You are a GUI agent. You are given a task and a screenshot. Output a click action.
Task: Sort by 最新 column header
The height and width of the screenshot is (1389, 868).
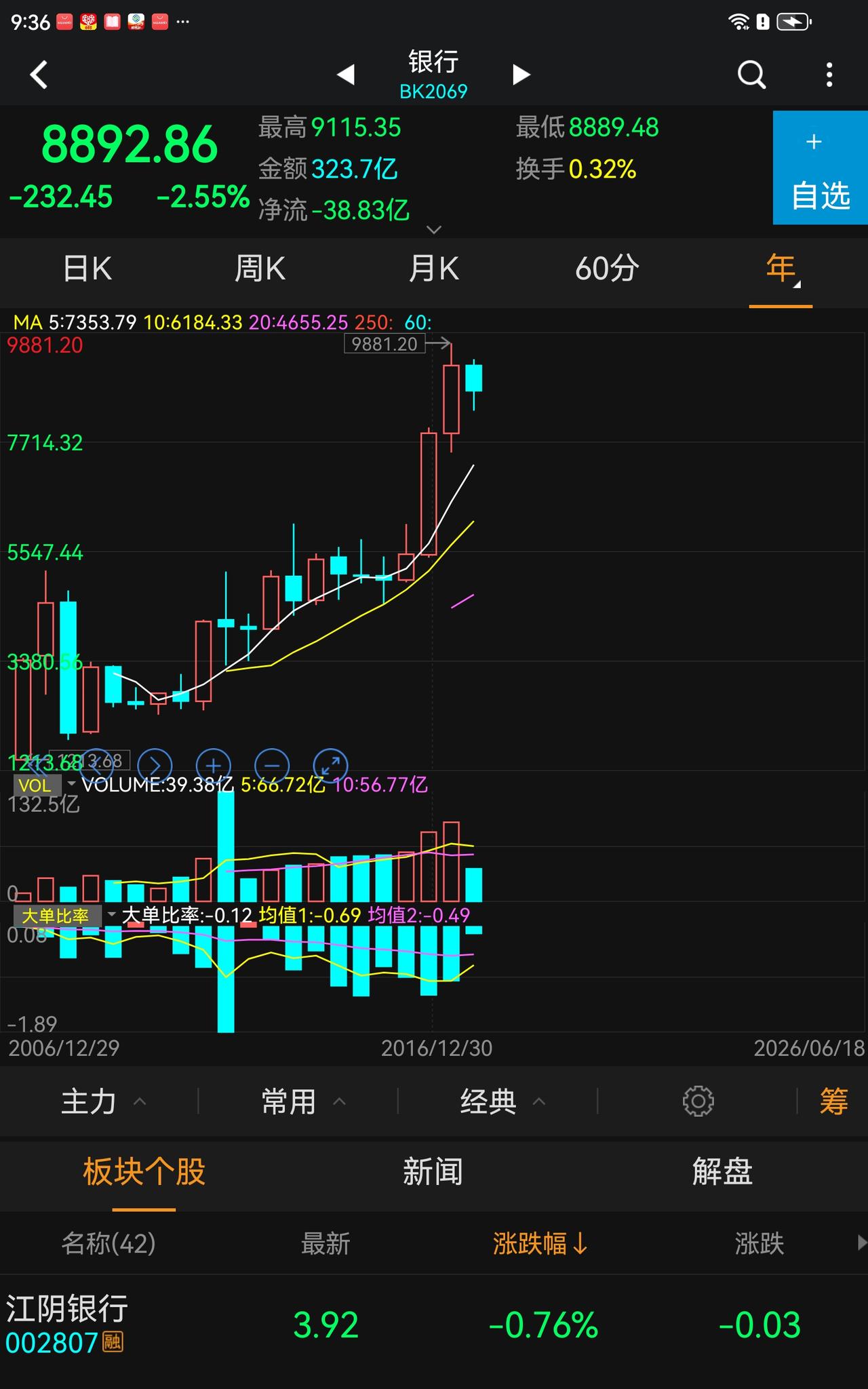(x=325, y=1244)
